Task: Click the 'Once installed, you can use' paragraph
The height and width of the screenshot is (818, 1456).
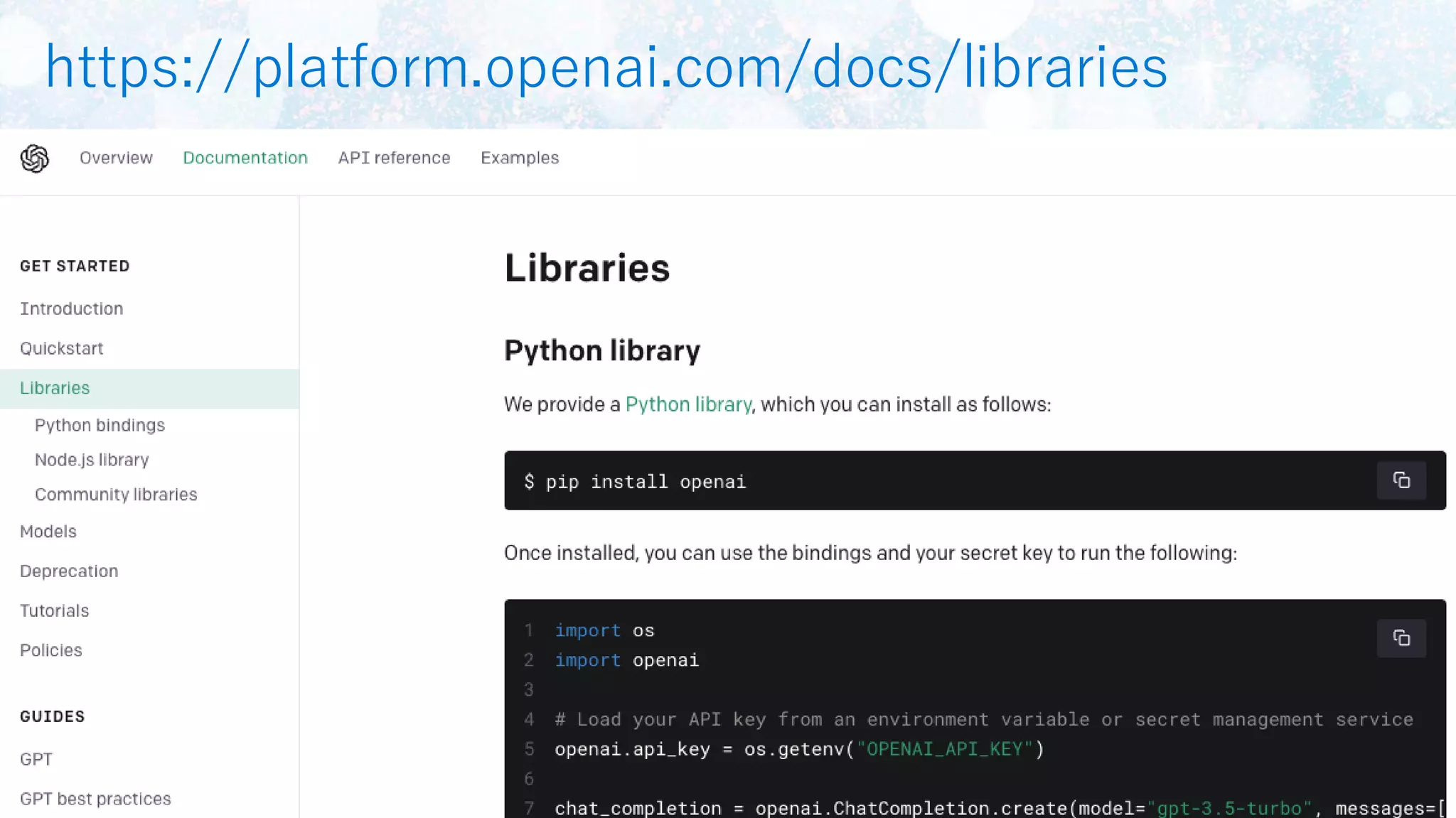Action: click(871, 553)
